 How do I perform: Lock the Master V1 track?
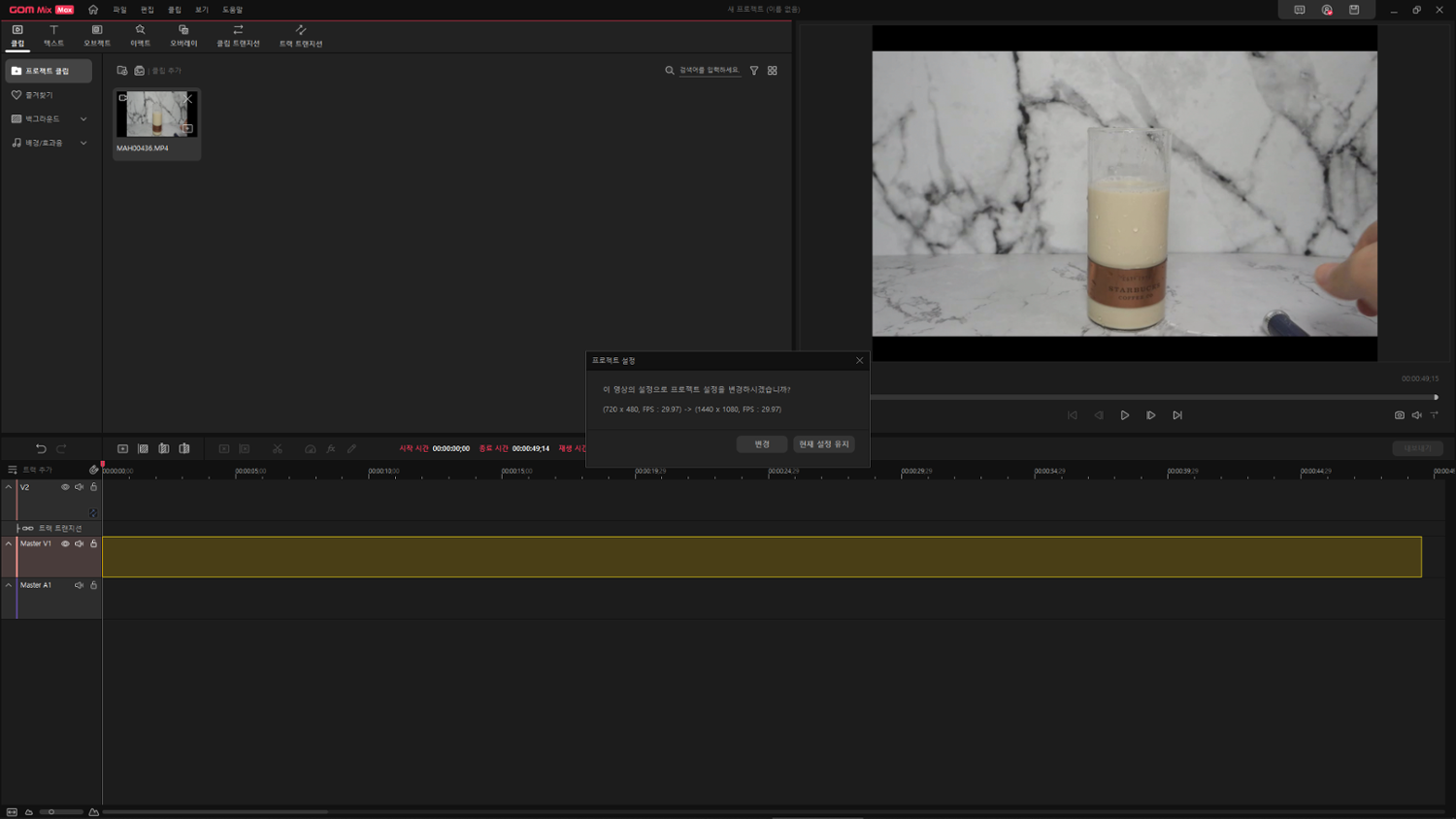pyautogui.click(x=94, y=543)
